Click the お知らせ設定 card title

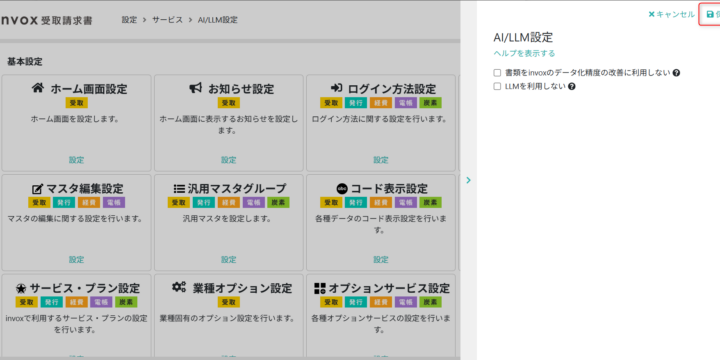pos(241,88)
